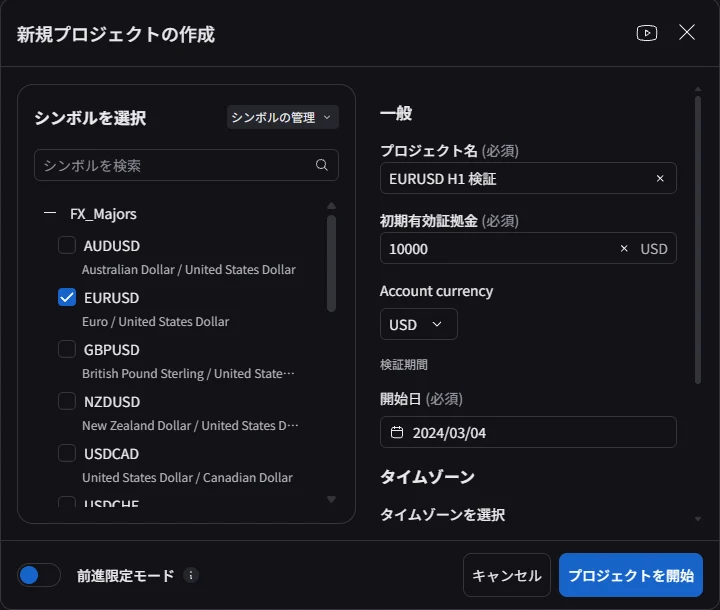Focus the symbol search field
The height and width of the screenshot is (610, 720).
pos(186,165)
